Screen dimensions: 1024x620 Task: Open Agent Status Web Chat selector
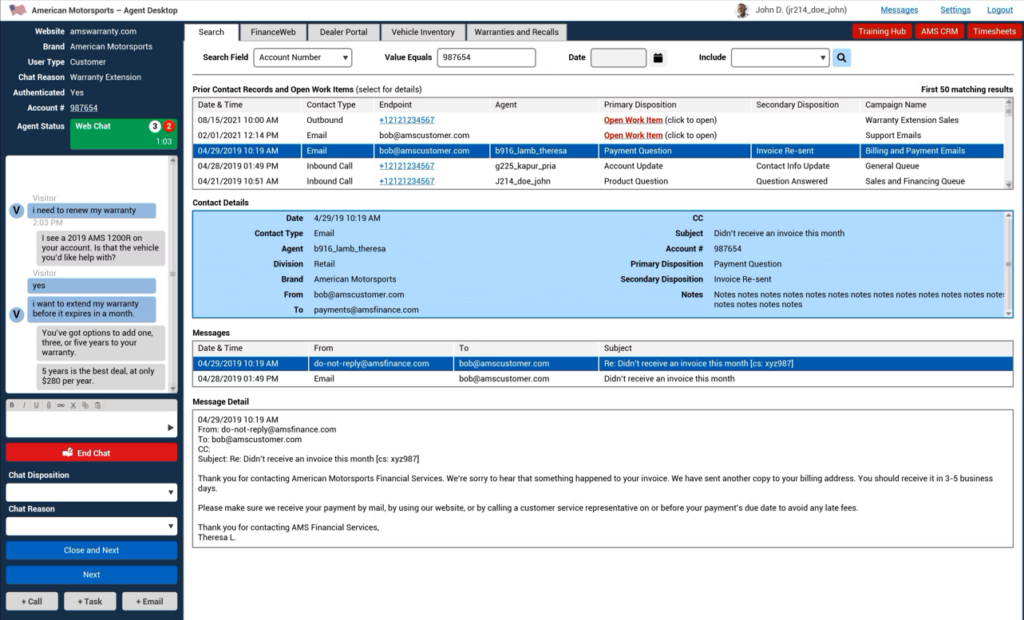[x=123, y=133]
